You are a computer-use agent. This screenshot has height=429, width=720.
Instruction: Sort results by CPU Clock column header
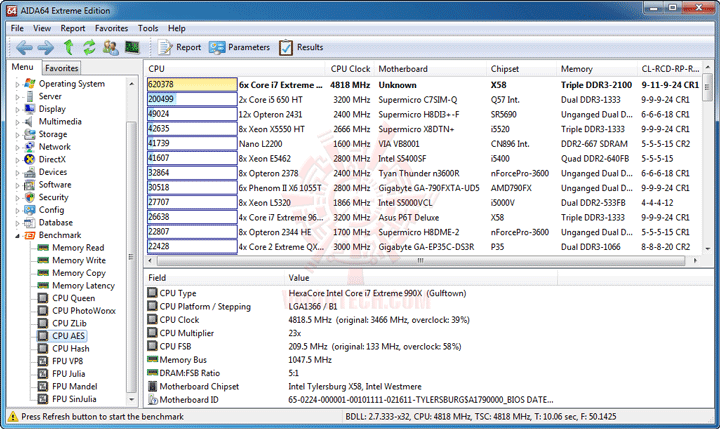click(350, 69)
